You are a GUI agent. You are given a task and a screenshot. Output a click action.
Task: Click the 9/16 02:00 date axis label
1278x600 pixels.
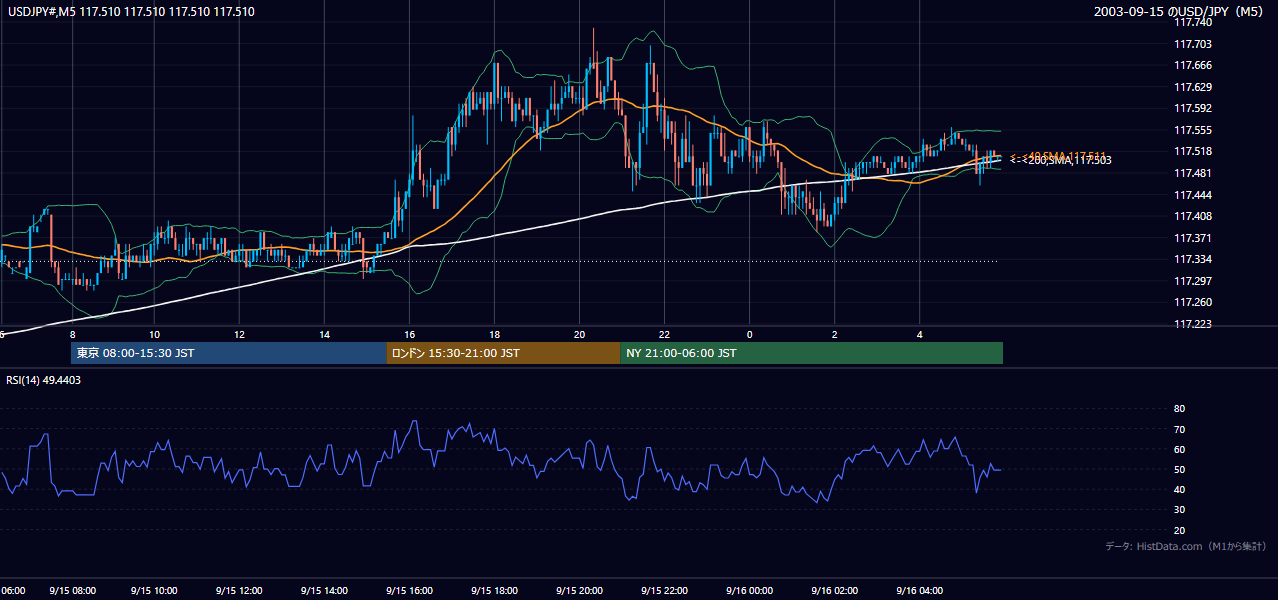834,591
